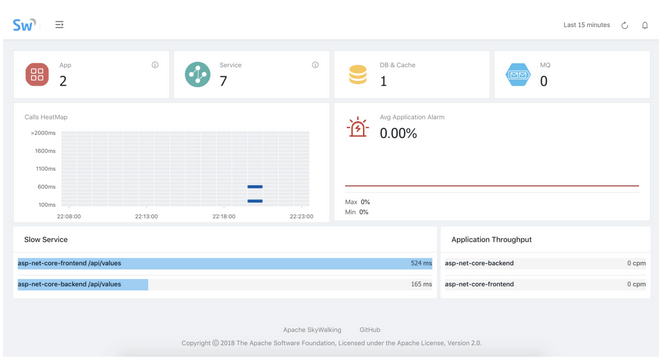Click the Calls HeatMap title

tap(46, 117)
